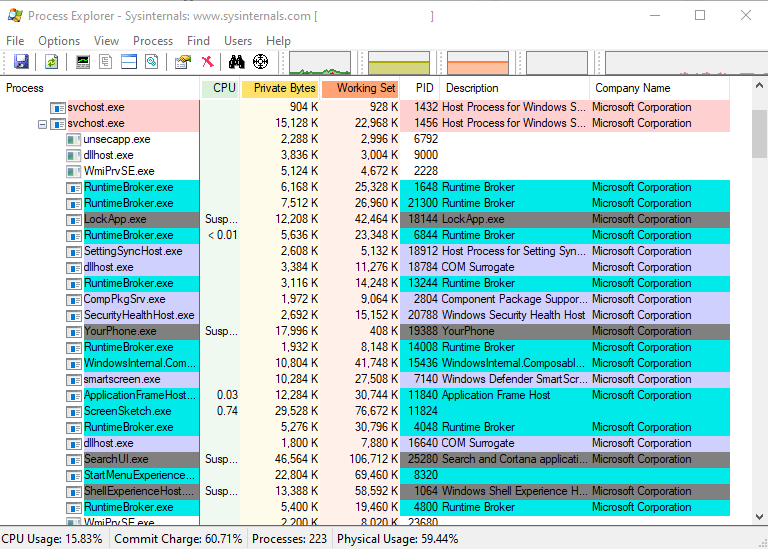Sort by the Working Set column header
This screenshot has width=768, height=549.
(360, 88)
